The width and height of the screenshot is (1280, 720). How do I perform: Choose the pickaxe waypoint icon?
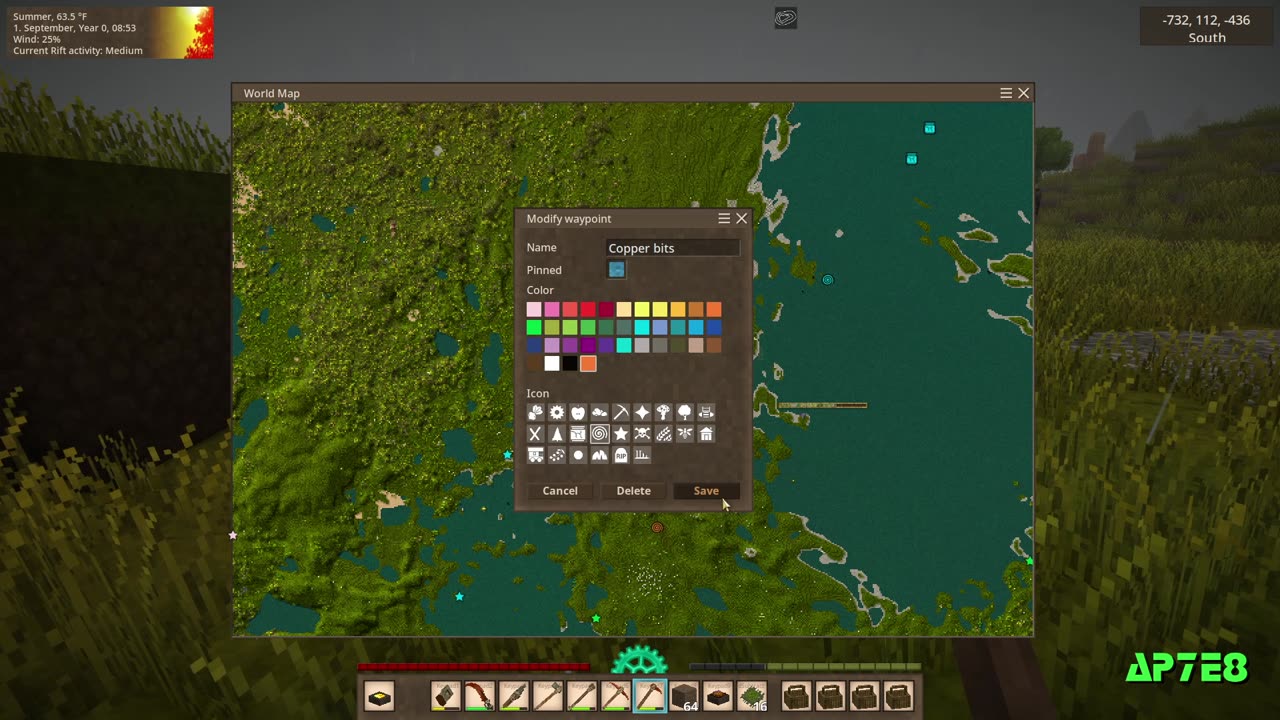coord(621,412)
